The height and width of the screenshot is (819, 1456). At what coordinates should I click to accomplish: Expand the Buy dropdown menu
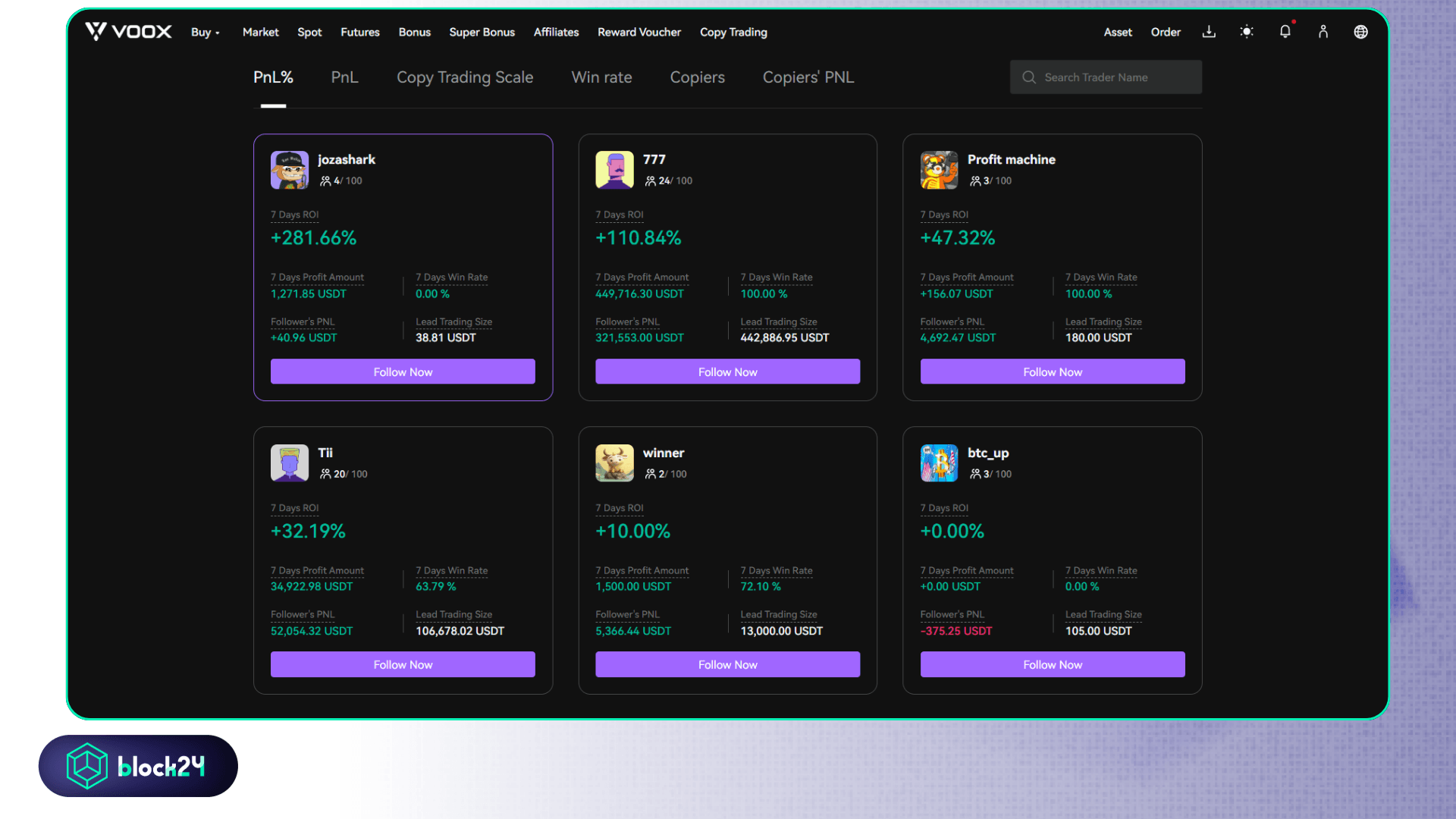coord(205,32)
